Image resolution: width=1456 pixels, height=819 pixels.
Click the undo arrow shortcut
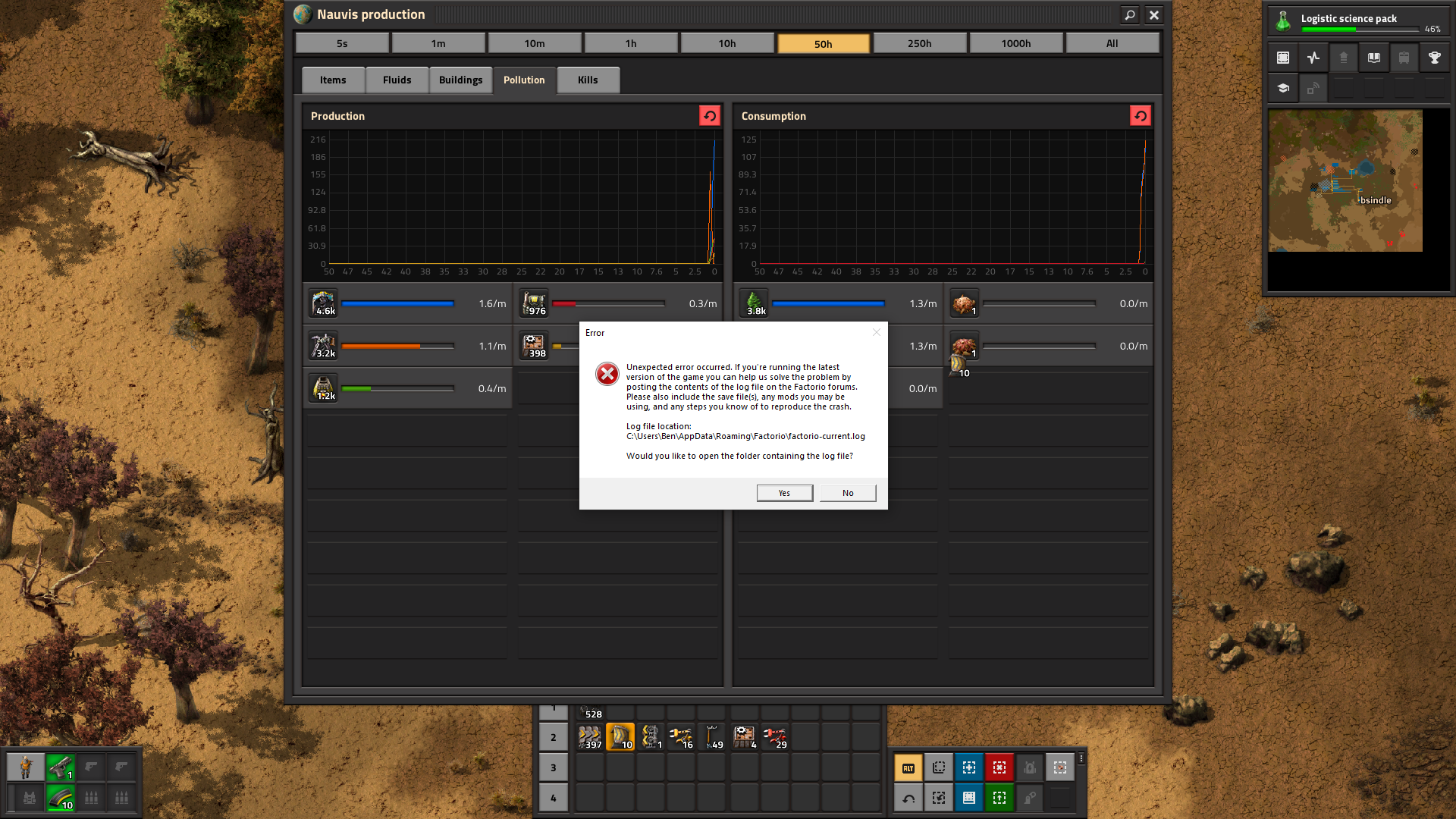point(908,798)
